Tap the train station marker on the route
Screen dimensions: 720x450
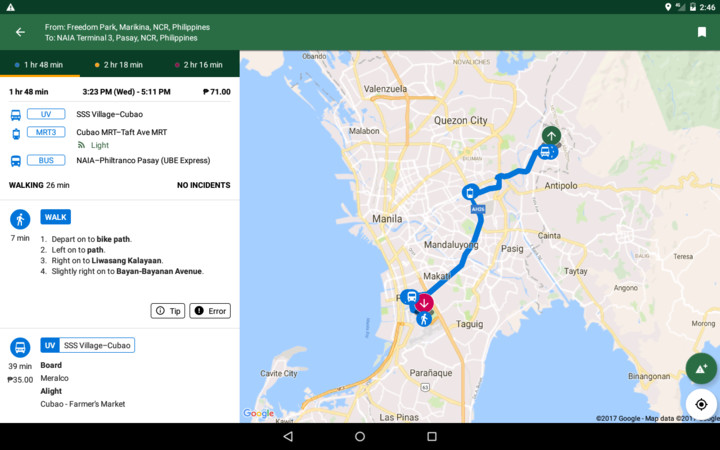click(470, 192)
